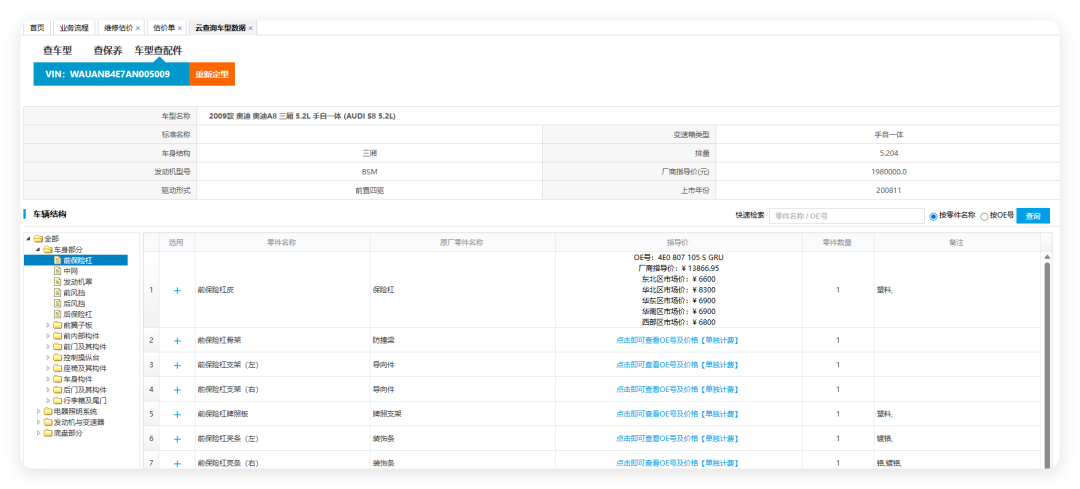Add 前保险杠牌照板 with its plus icon

click(177, 415)
